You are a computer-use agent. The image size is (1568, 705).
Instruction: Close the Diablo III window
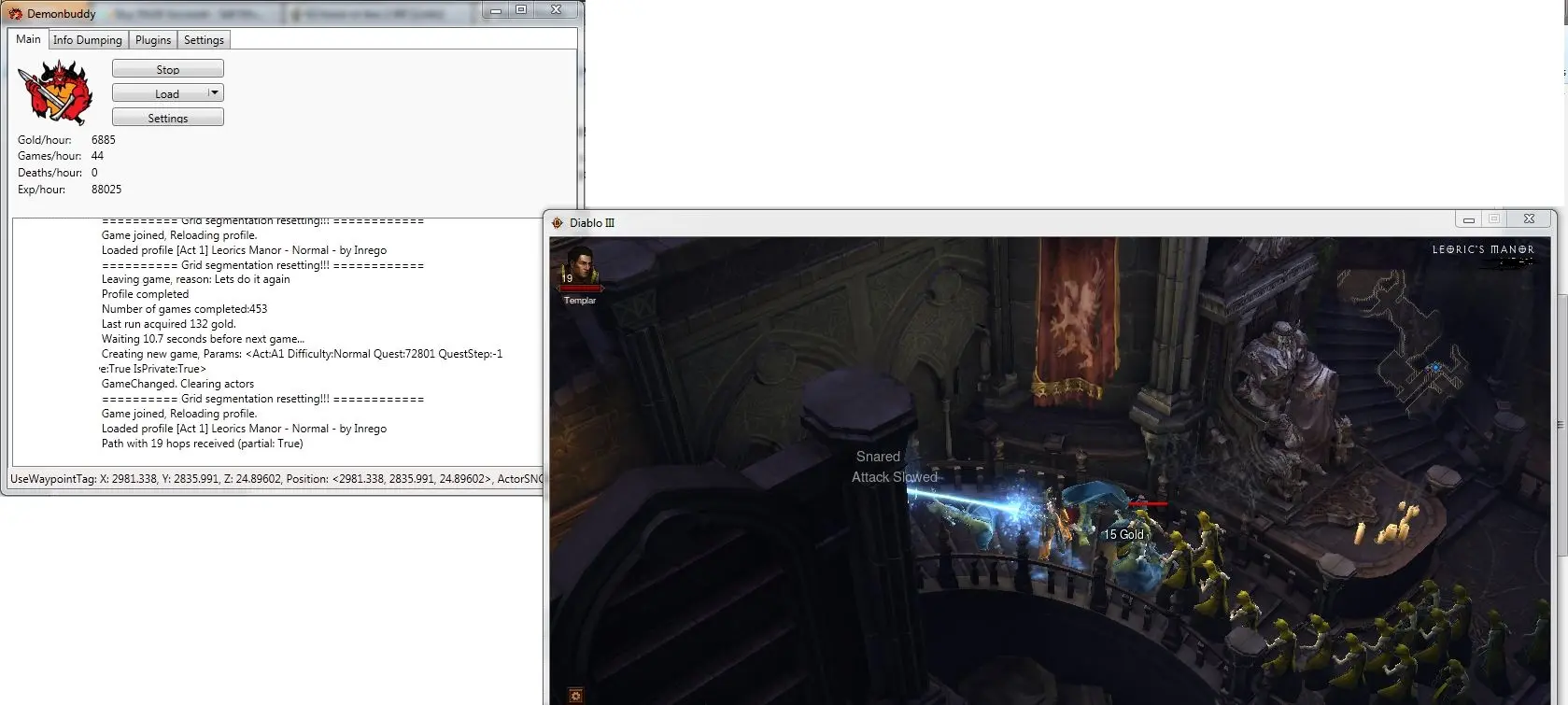(1529, 219)
